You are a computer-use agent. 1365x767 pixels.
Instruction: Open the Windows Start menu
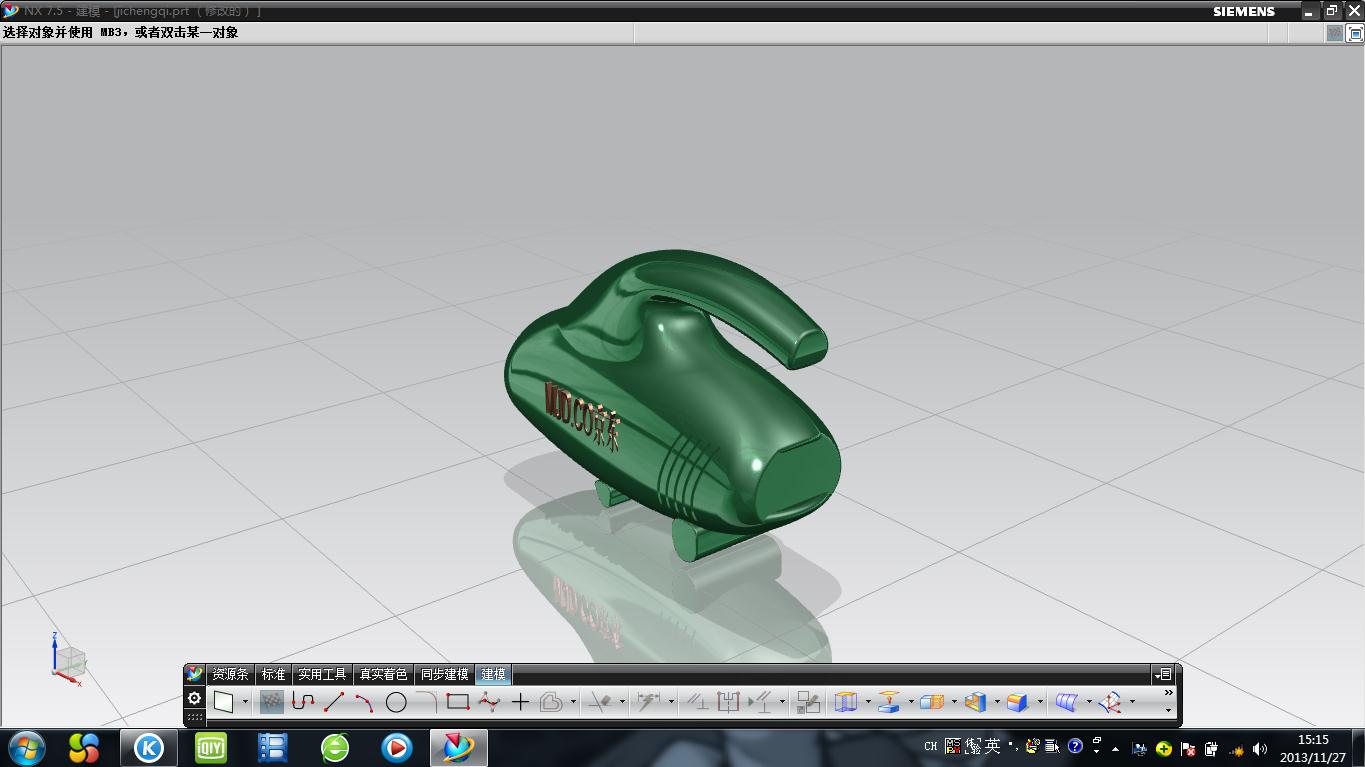[26, 747]
